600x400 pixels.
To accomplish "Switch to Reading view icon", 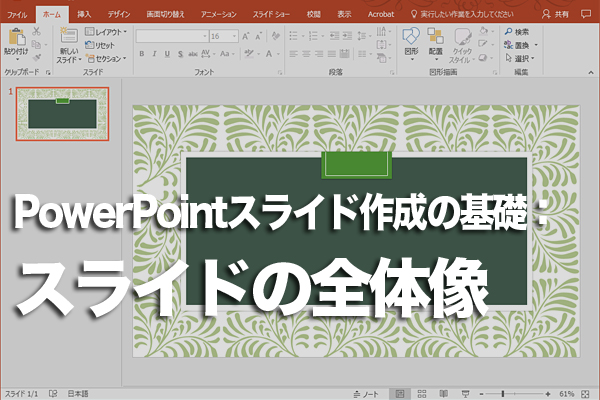I will [x=443, y=393].
